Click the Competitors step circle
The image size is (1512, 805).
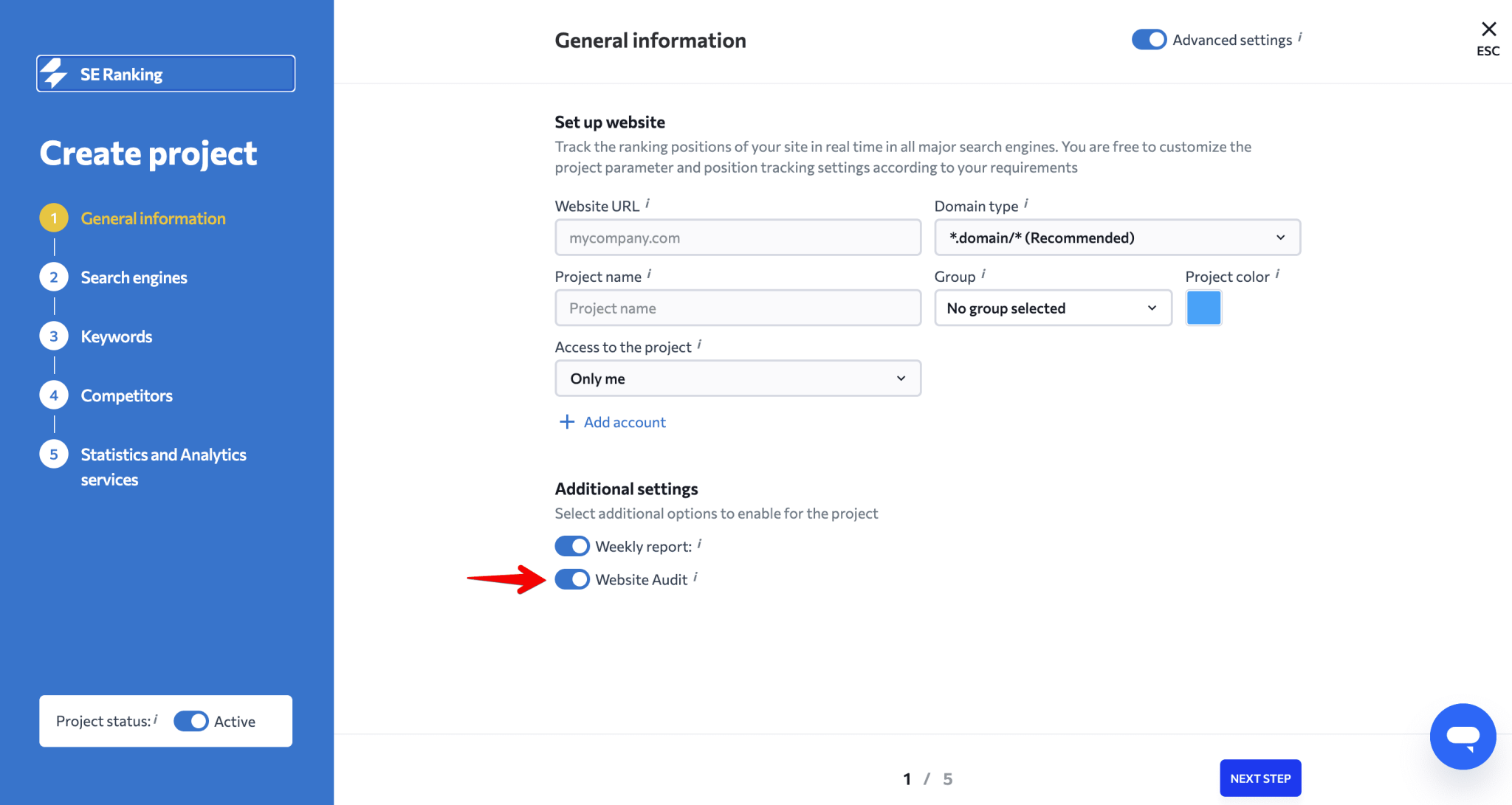53,395
